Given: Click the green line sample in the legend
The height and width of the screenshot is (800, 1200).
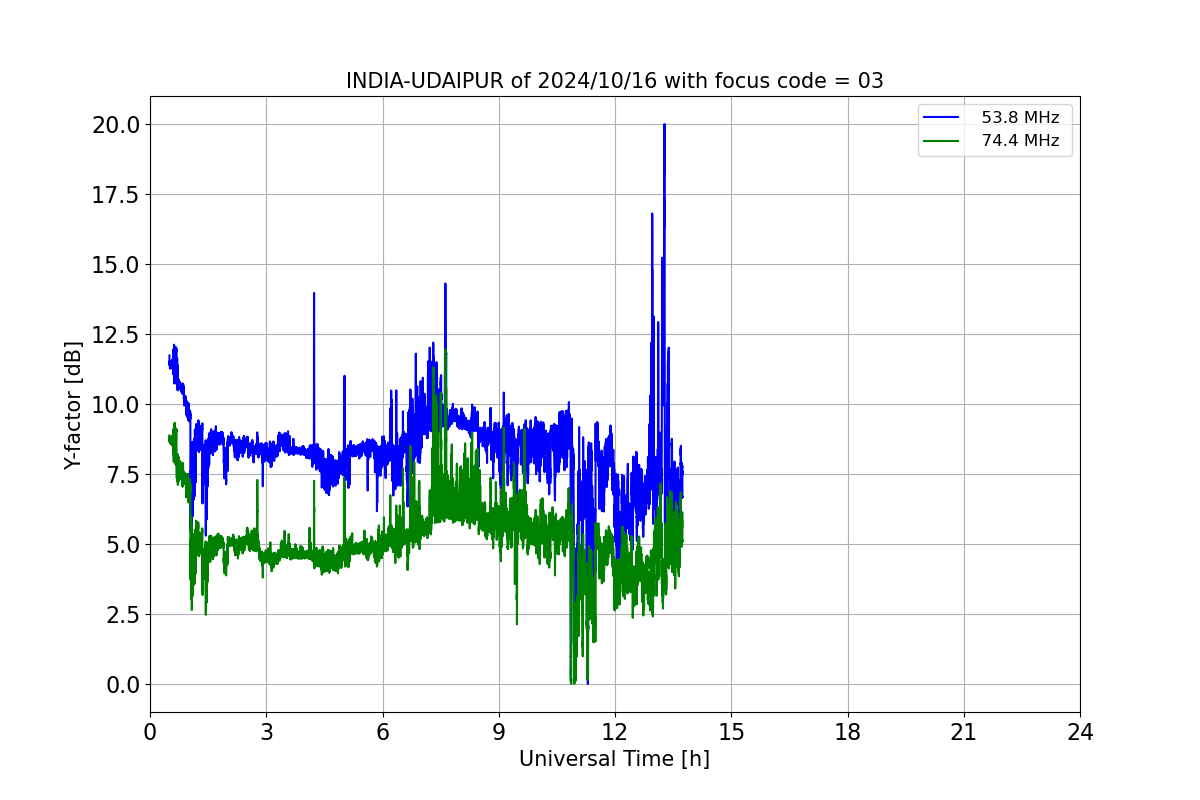Looking at the screenshot, I should [x=942, y=141].
